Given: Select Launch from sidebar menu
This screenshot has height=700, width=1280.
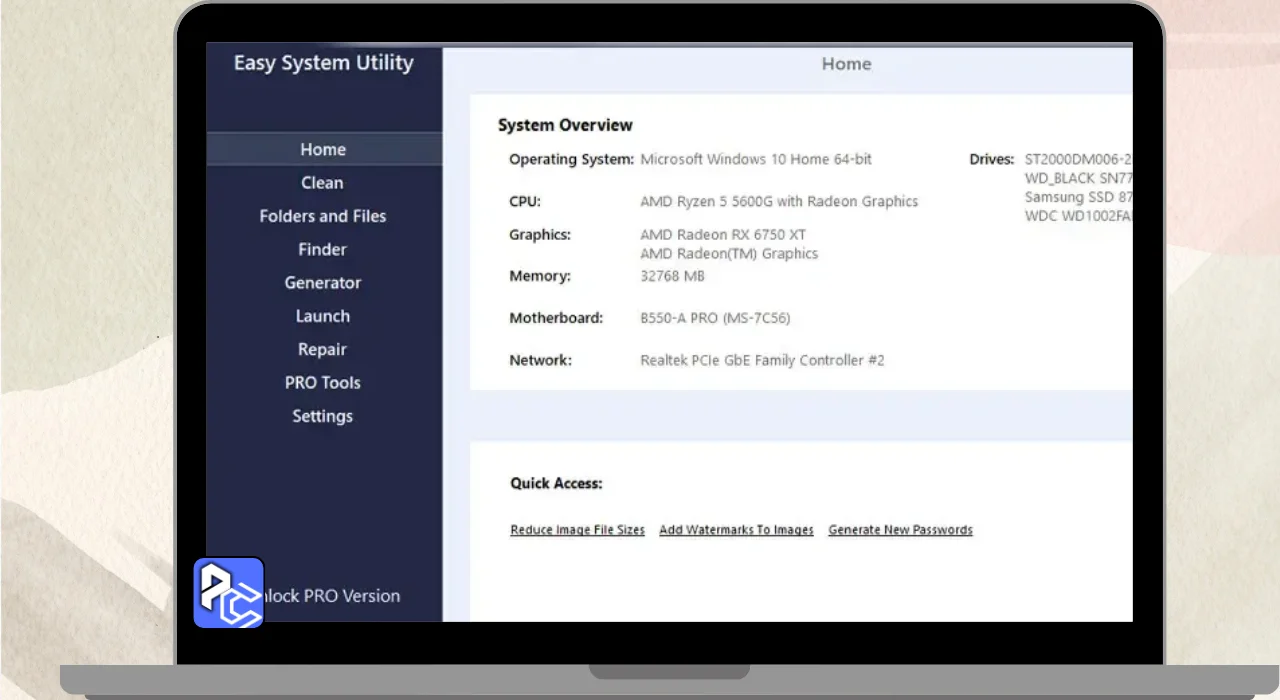Looking at the screenshot, I should point(322,316).
